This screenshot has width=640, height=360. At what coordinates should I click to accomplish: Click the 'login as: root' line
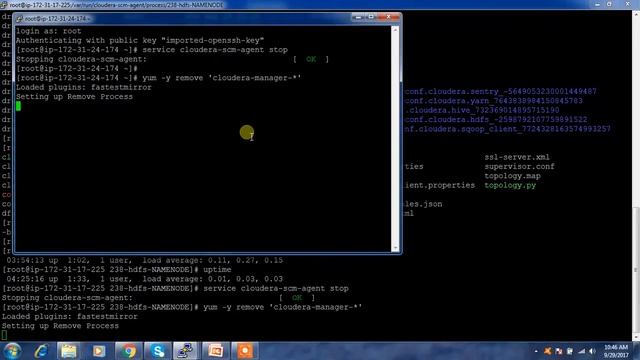click(x=49, y=31)
